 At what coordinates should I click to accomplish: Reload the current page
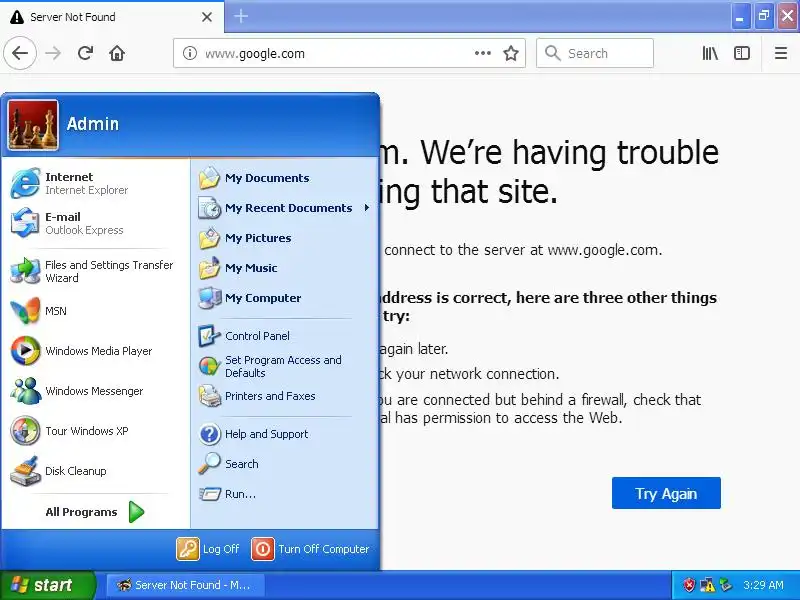(x=85, y=53)
